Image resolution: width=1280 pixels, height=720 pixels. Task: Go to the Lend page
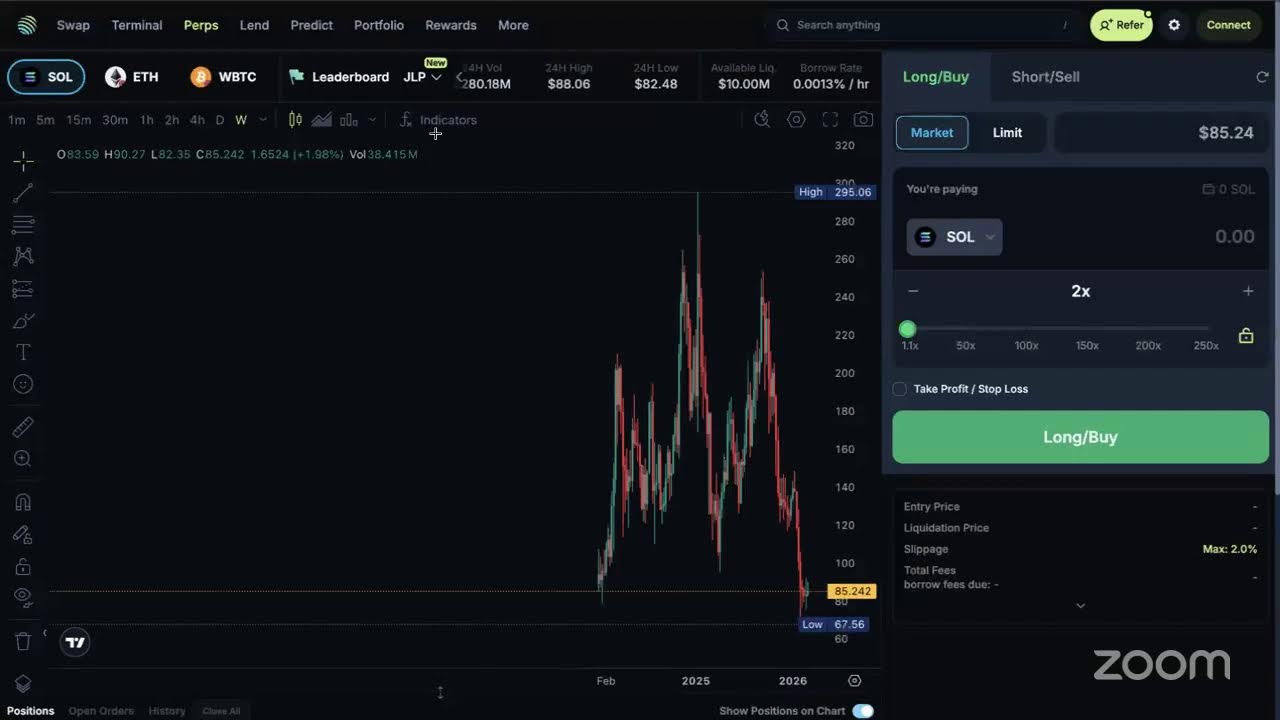click(x=254, y=25)
